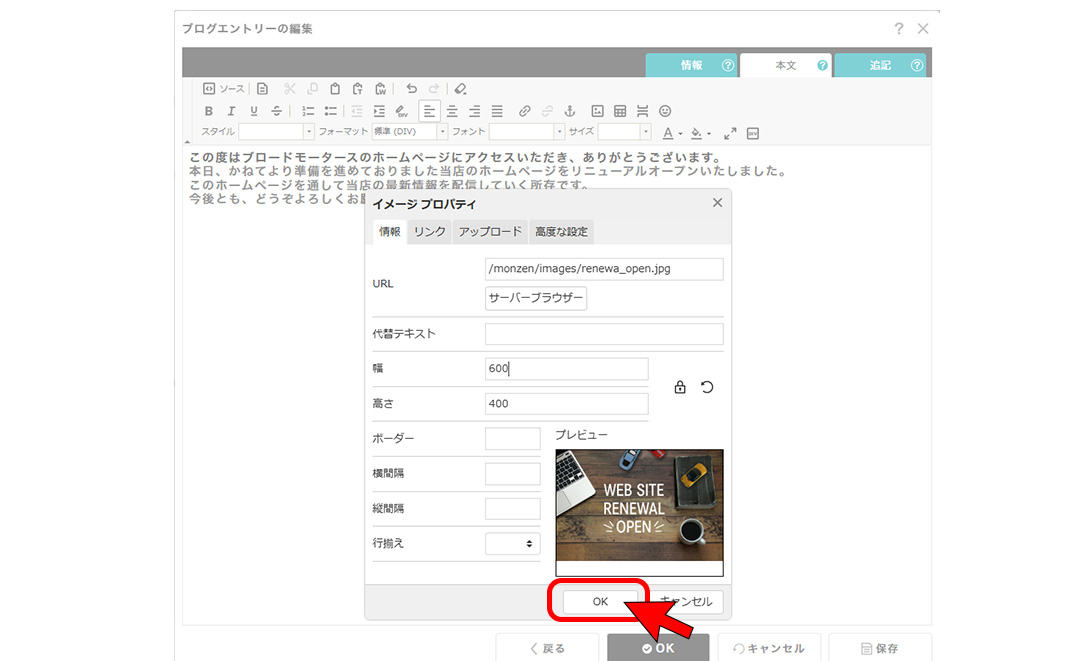Viewport: 1088px width, 661px height.
Task: Toggle bold formatting in the editor toolbar
Action: tap(209, 111)
